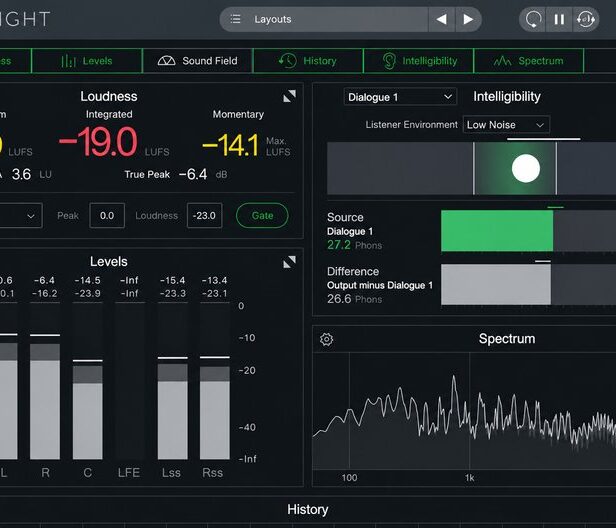Click the History panel title

pyautogui.click(x=308, y=510)
